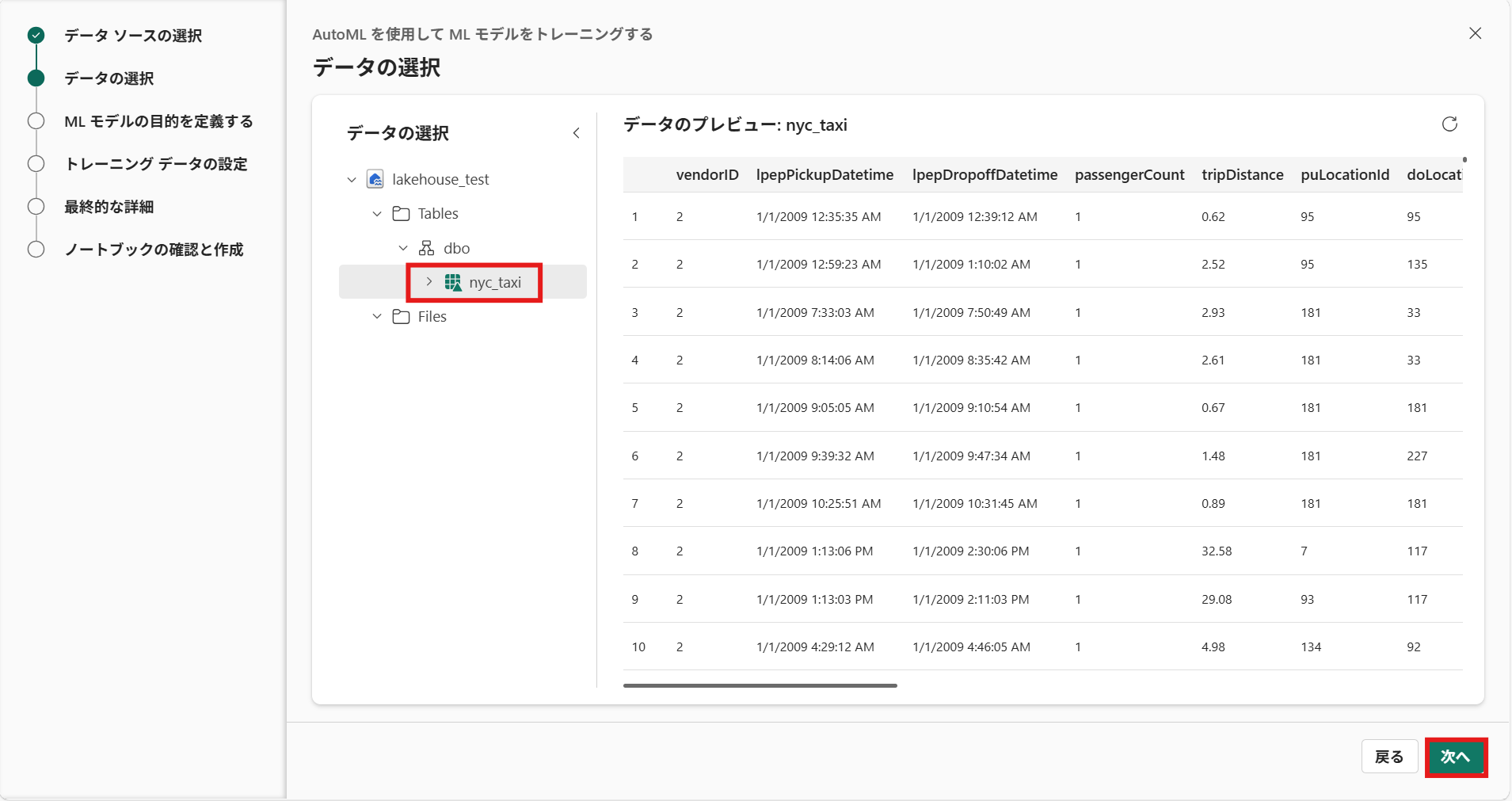This screenshot has height=801, width=1512.
Task: Click the refresh data preview icon
Action: pyautogui.click(x=1449, y=124)
